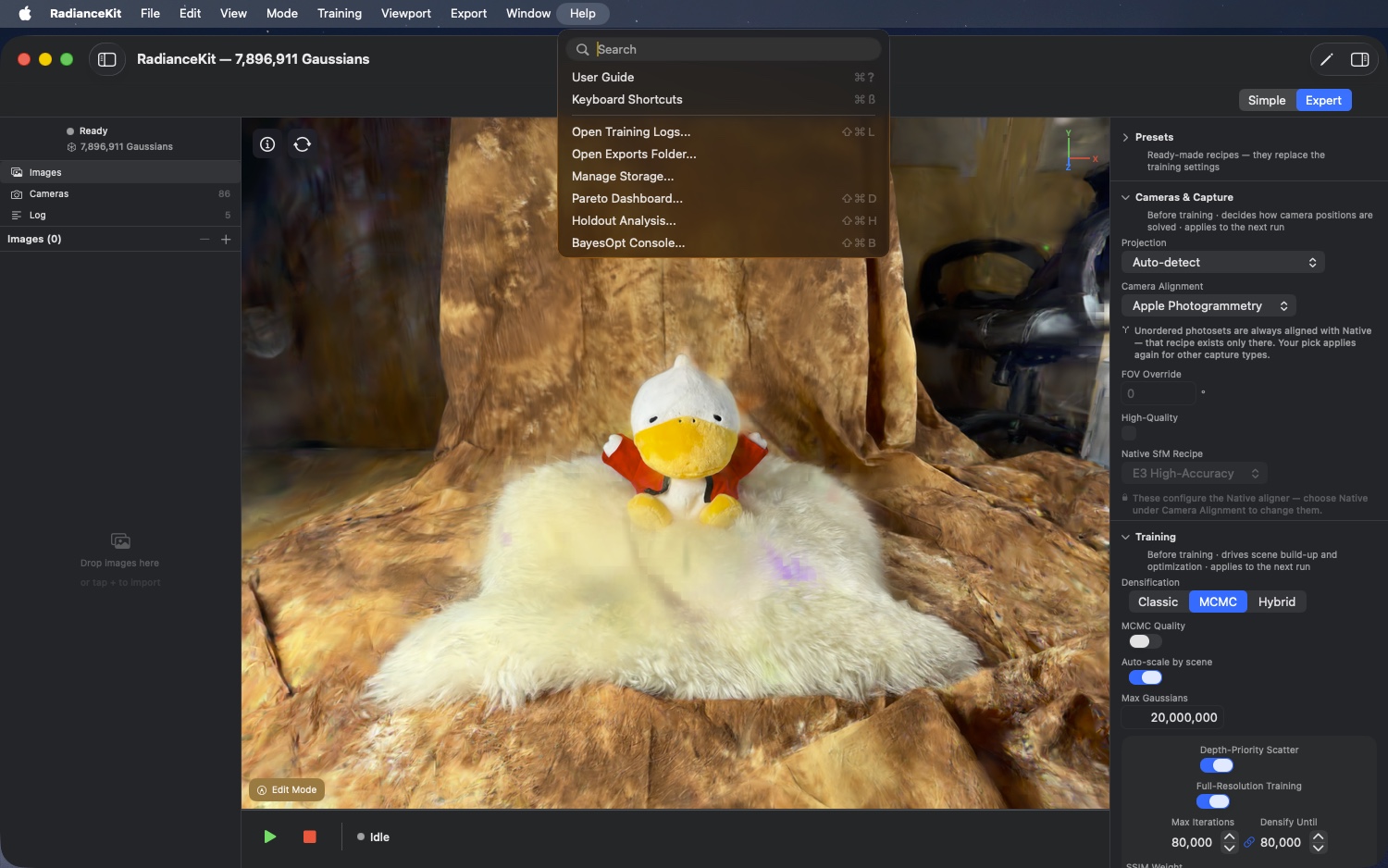Image resolution: width=1388 pixels, height=868 pixels.
Task: Add images with plus icon
Action: tap(226, 240)
